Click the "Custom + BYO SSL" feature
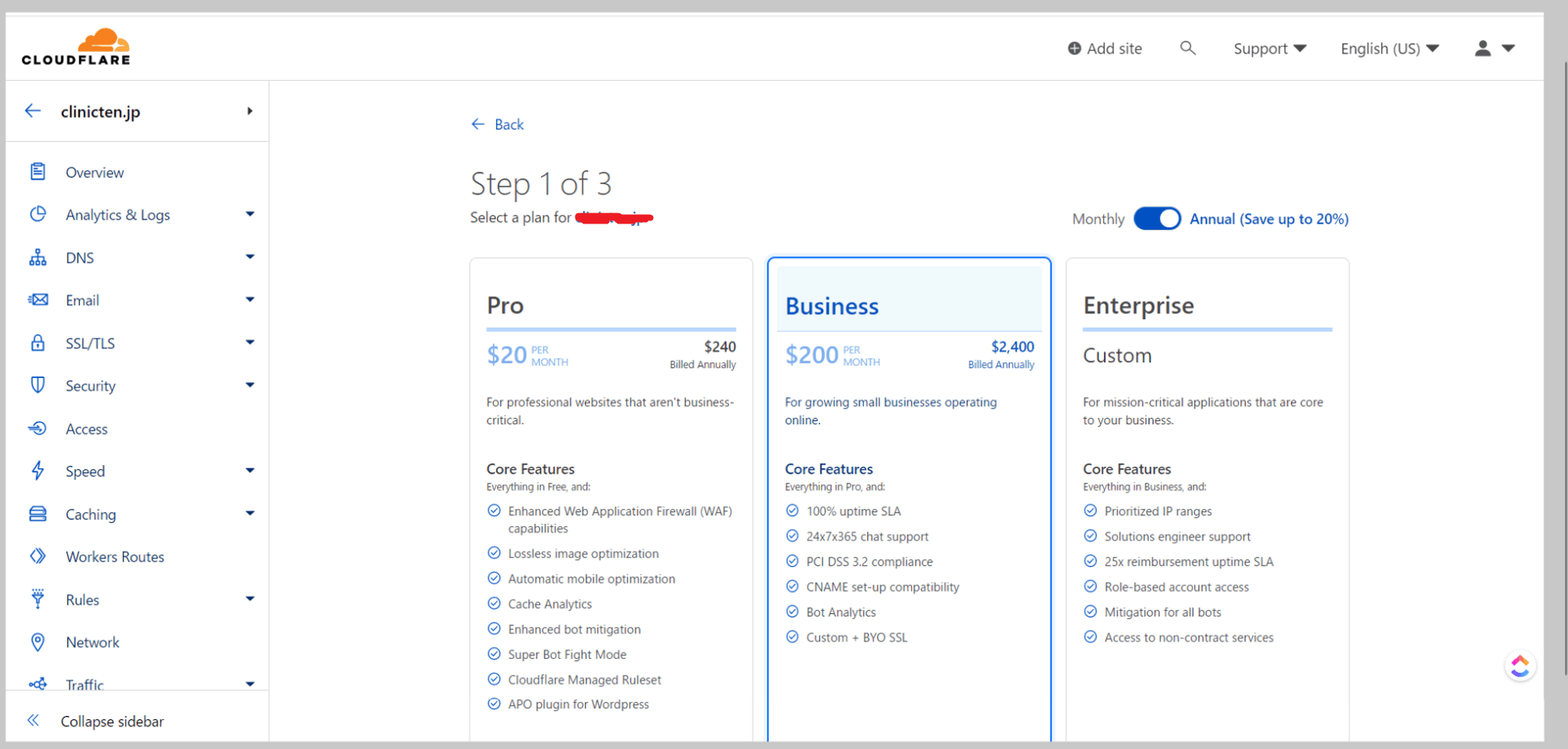 857,638
